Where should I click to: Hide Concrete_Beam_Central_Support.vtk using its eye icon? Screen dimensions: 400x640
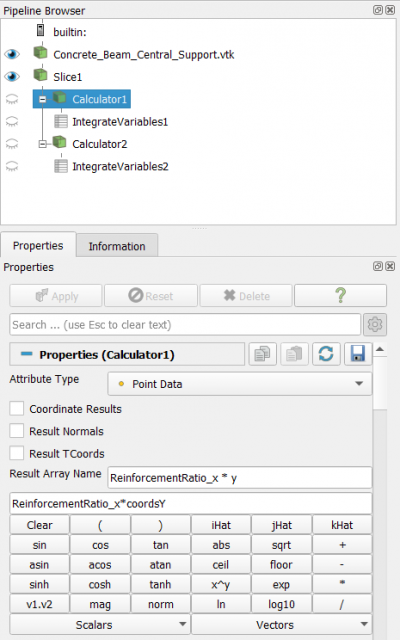coord(12,54)
